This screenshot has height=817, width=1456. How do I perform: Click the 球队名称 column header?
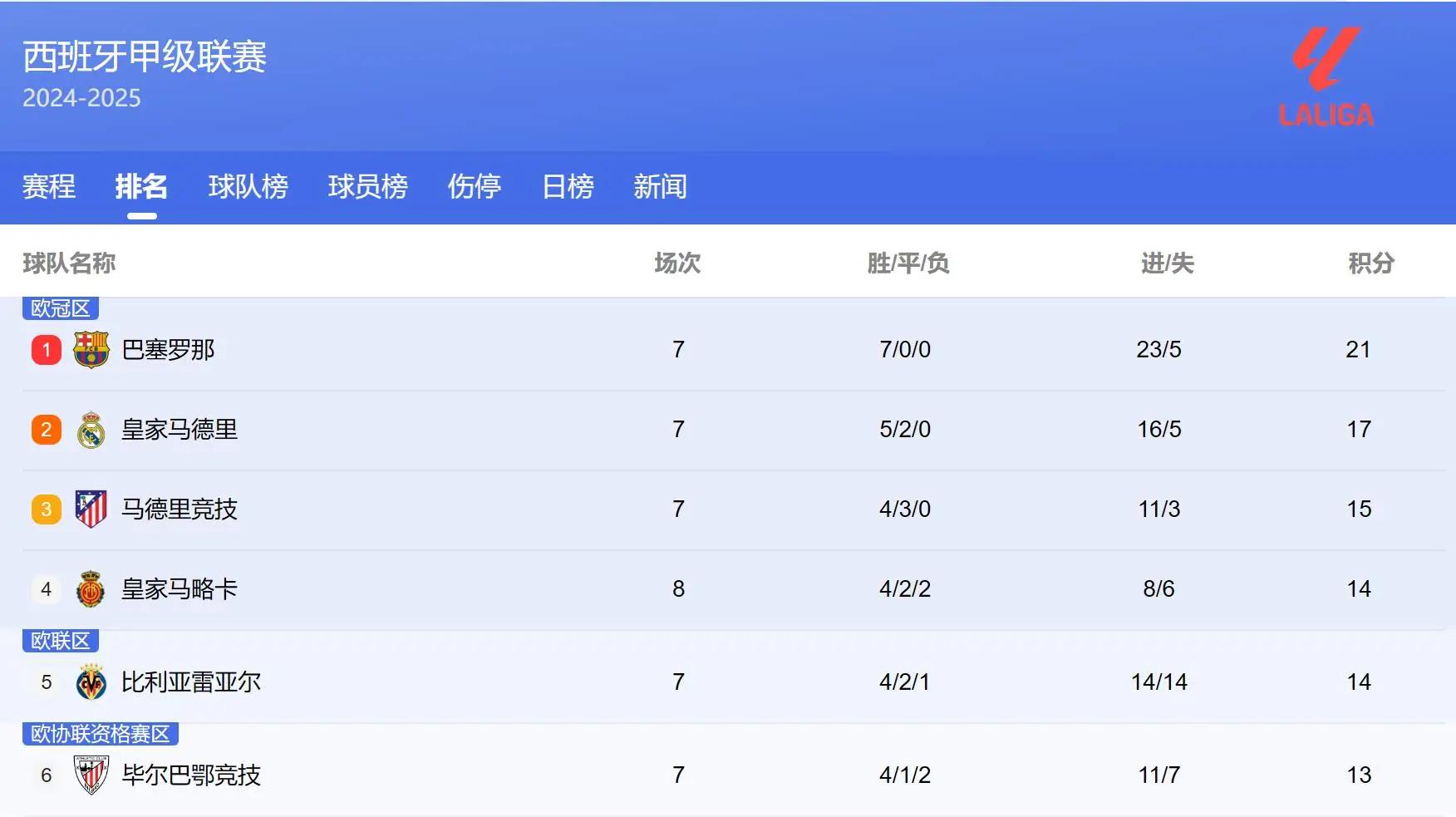coord(69,263)
